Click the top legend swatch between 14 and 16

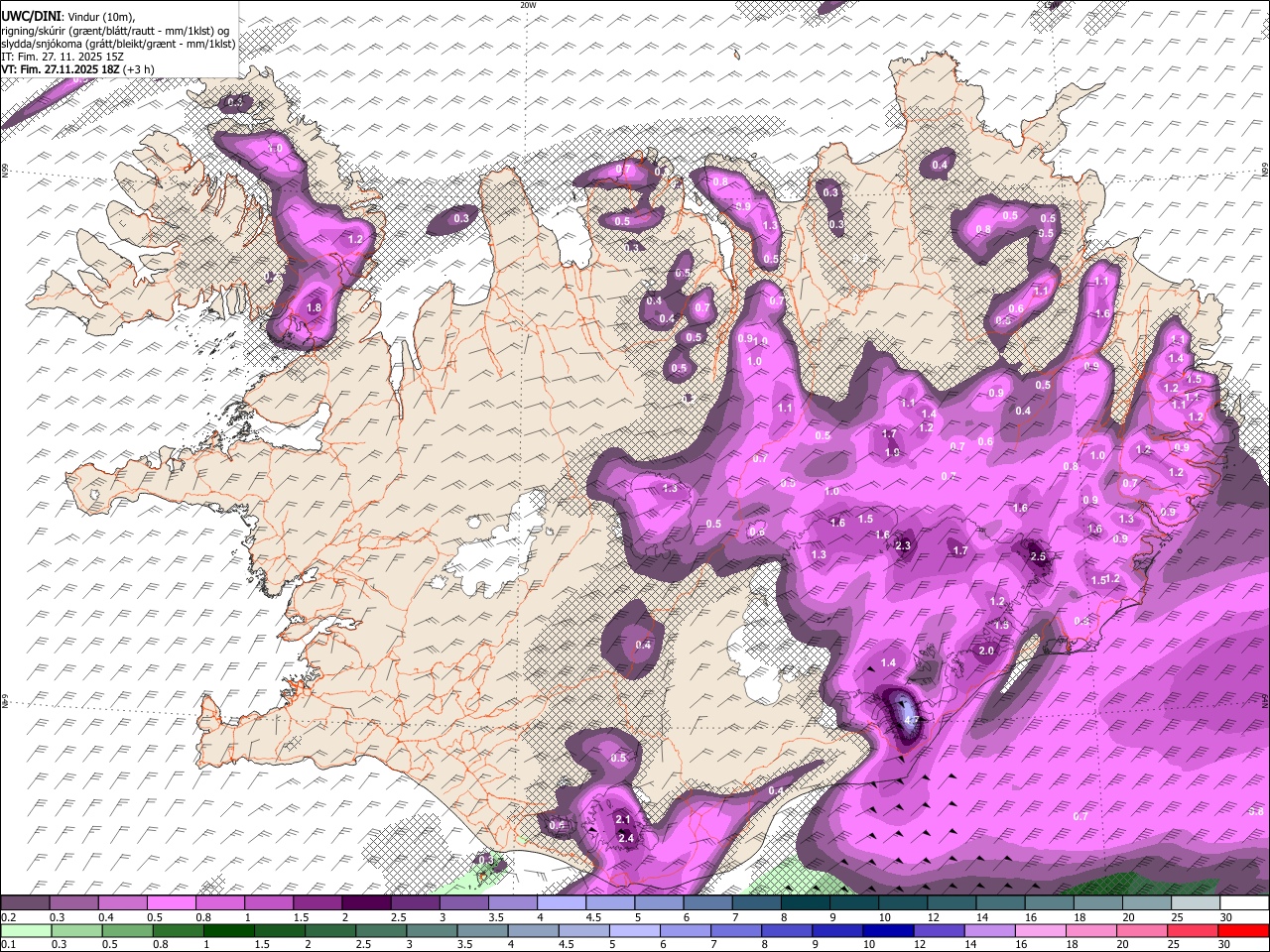pyautogui.click(x=1000, y=903)
